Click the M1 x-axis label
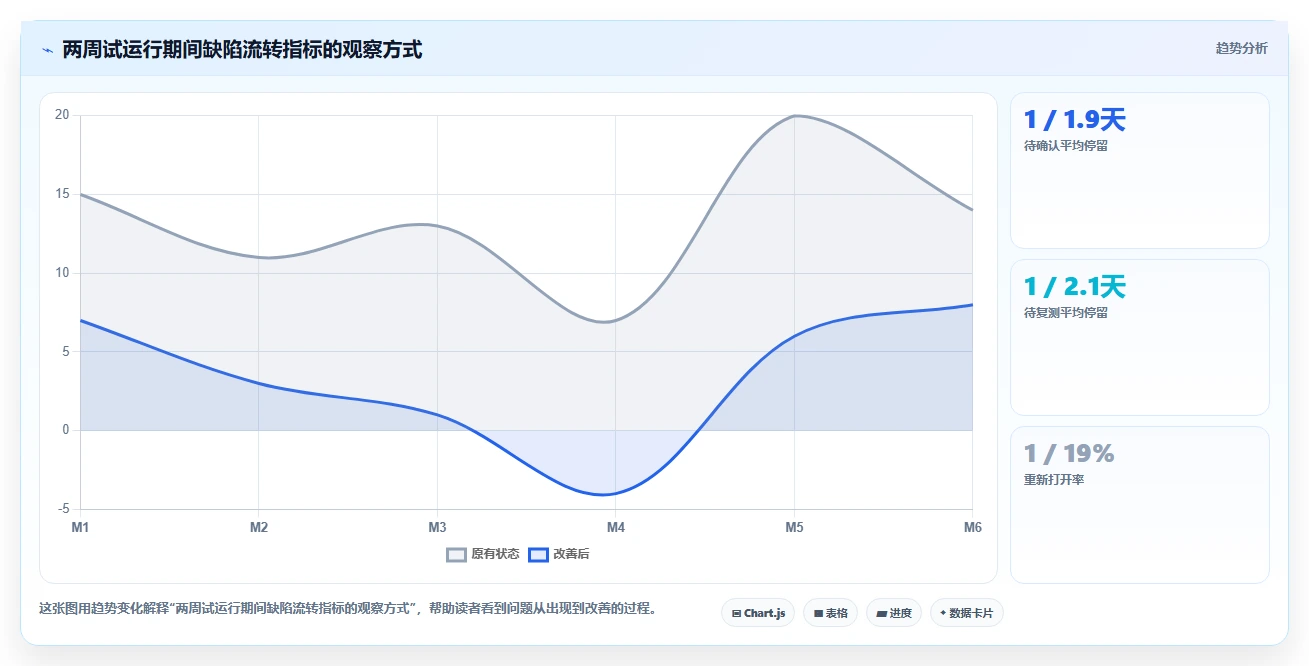1309x666 pixels. (x=80, y=526)
